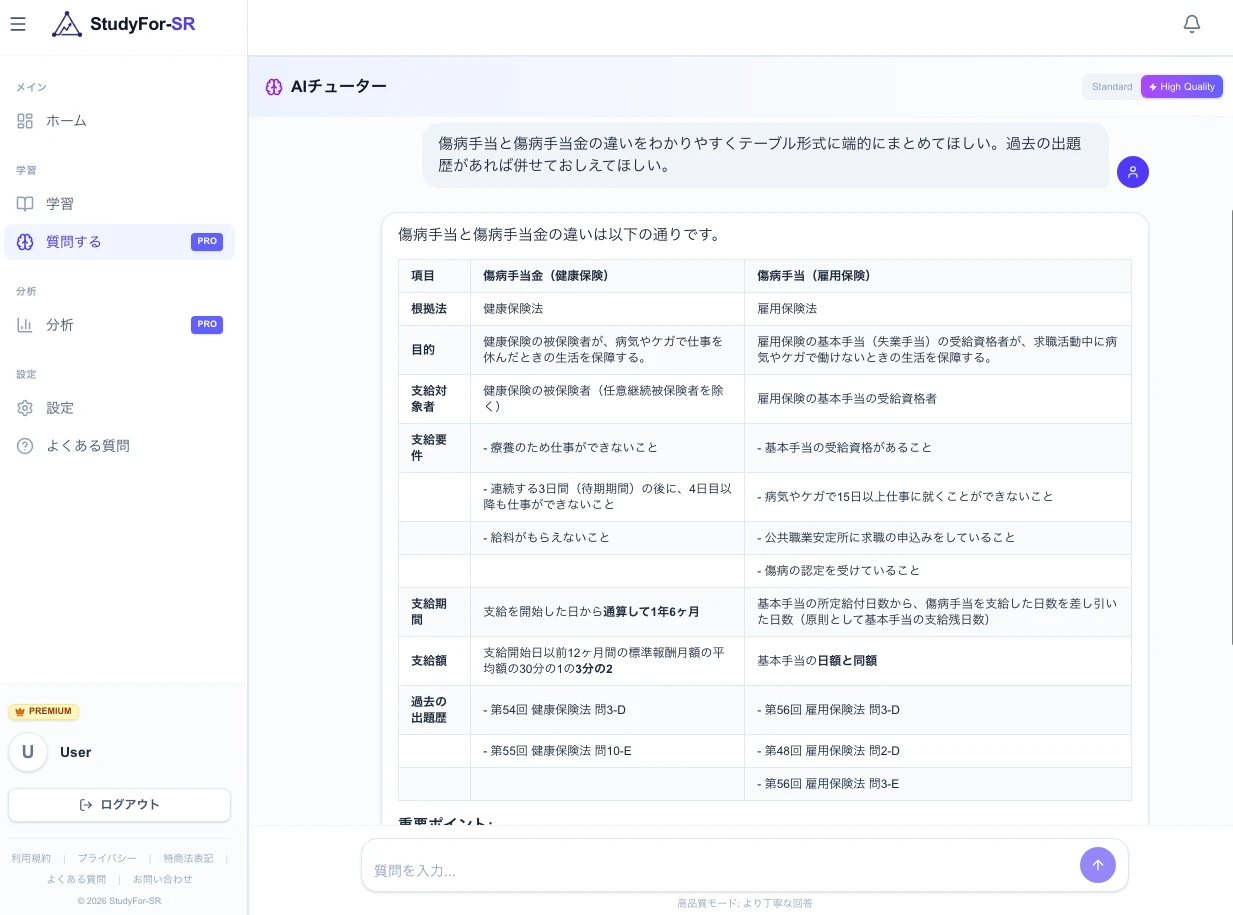Click the settings gear icon
The image size is (1233, 915).
[x=25, y=408]
